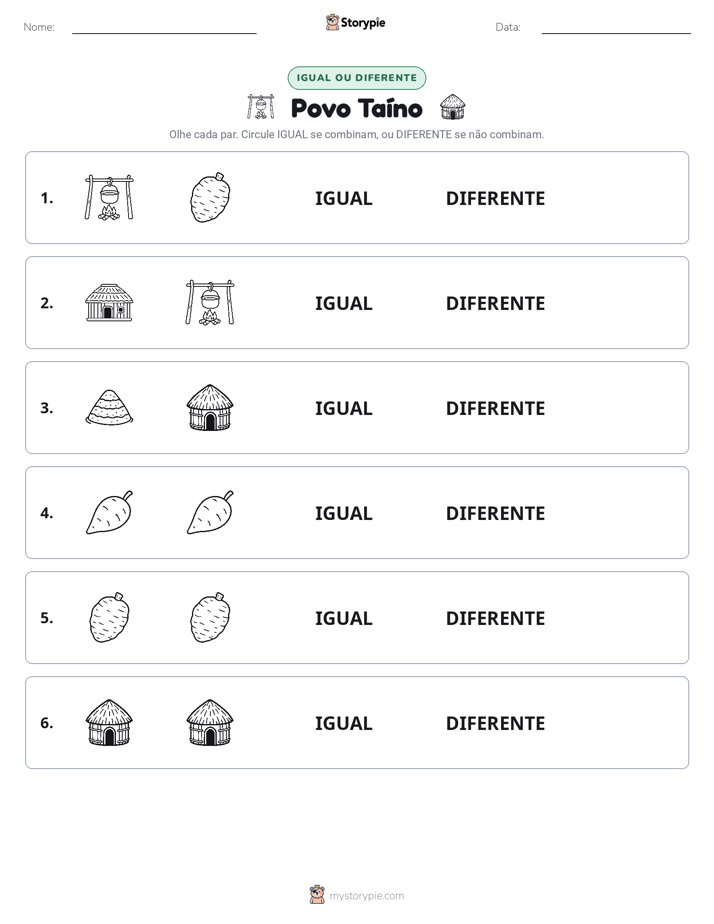Click the left round hut in row 6

pyautogui.click(x=109, y=722)
